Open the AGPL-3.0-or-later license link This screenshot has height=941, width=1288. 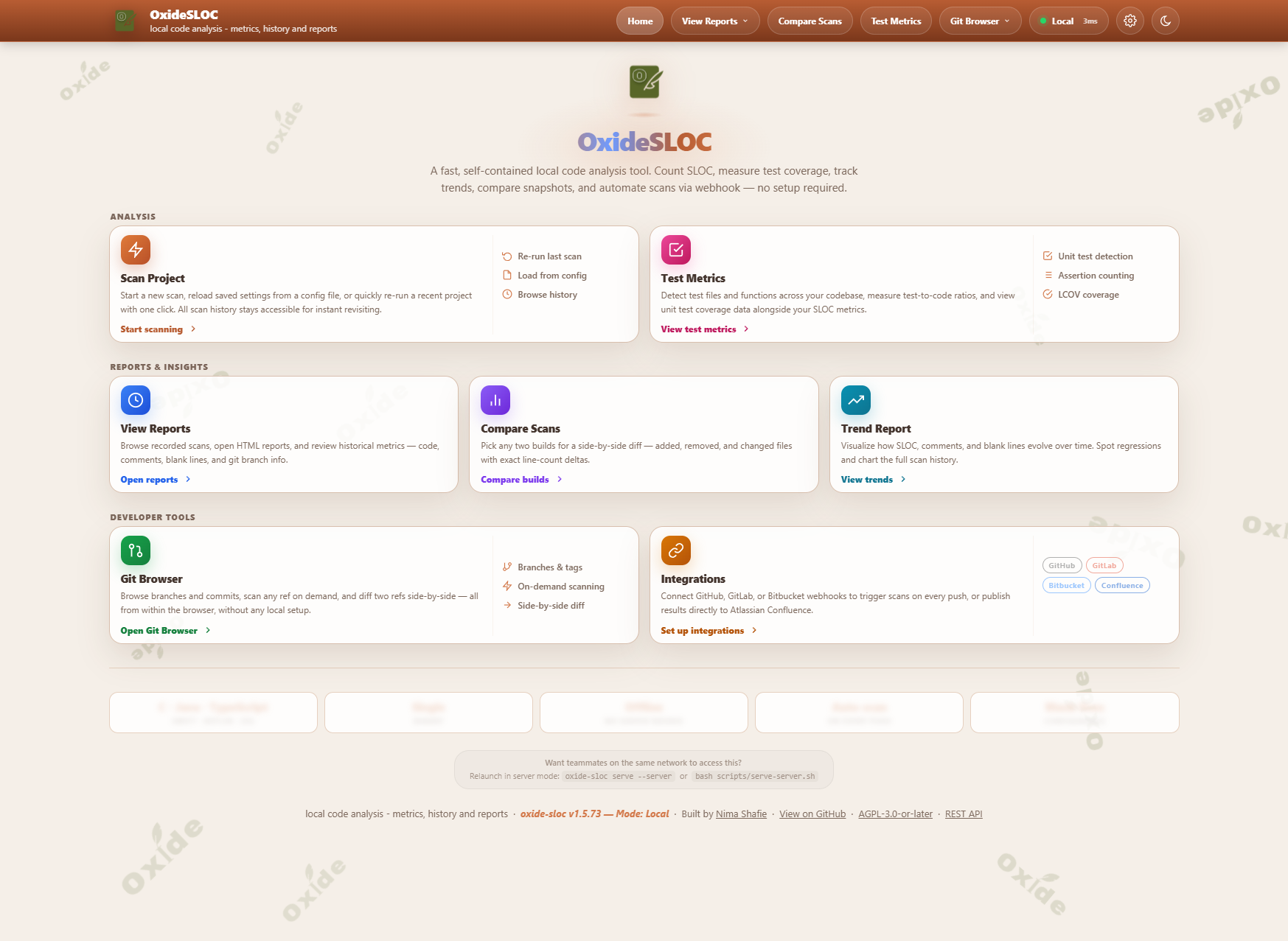(x=895, y=814)
